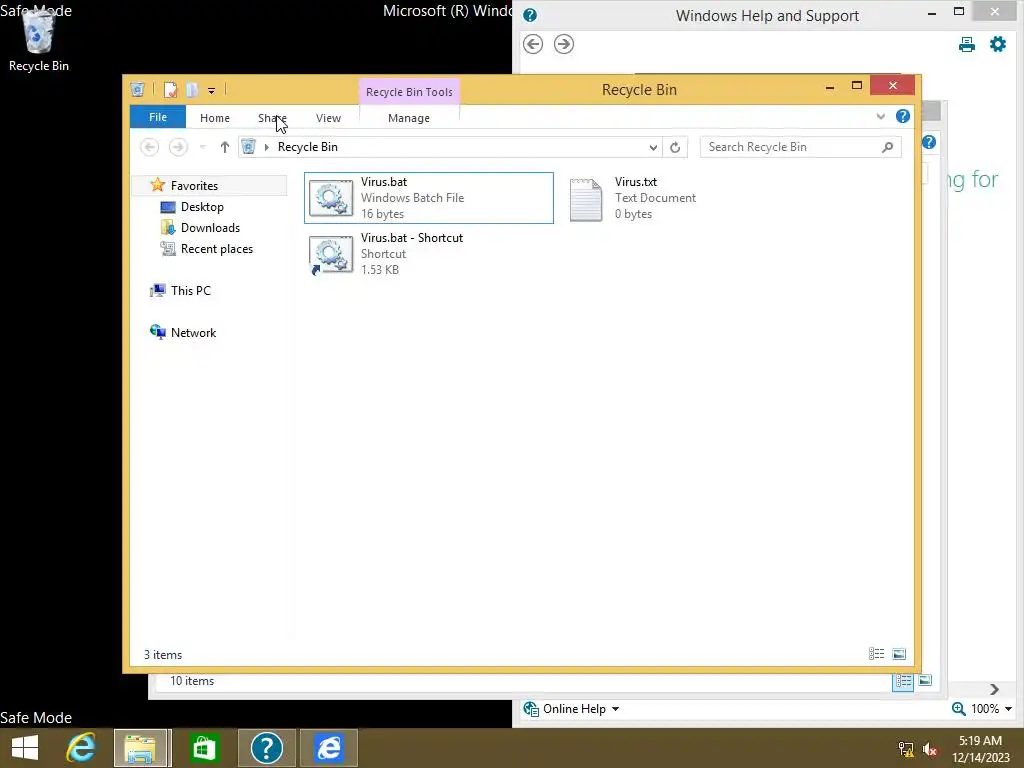Refresh the Recycle Bin view
The height and width of the screenshot is (768, 1024).
[x=675, y=148]
